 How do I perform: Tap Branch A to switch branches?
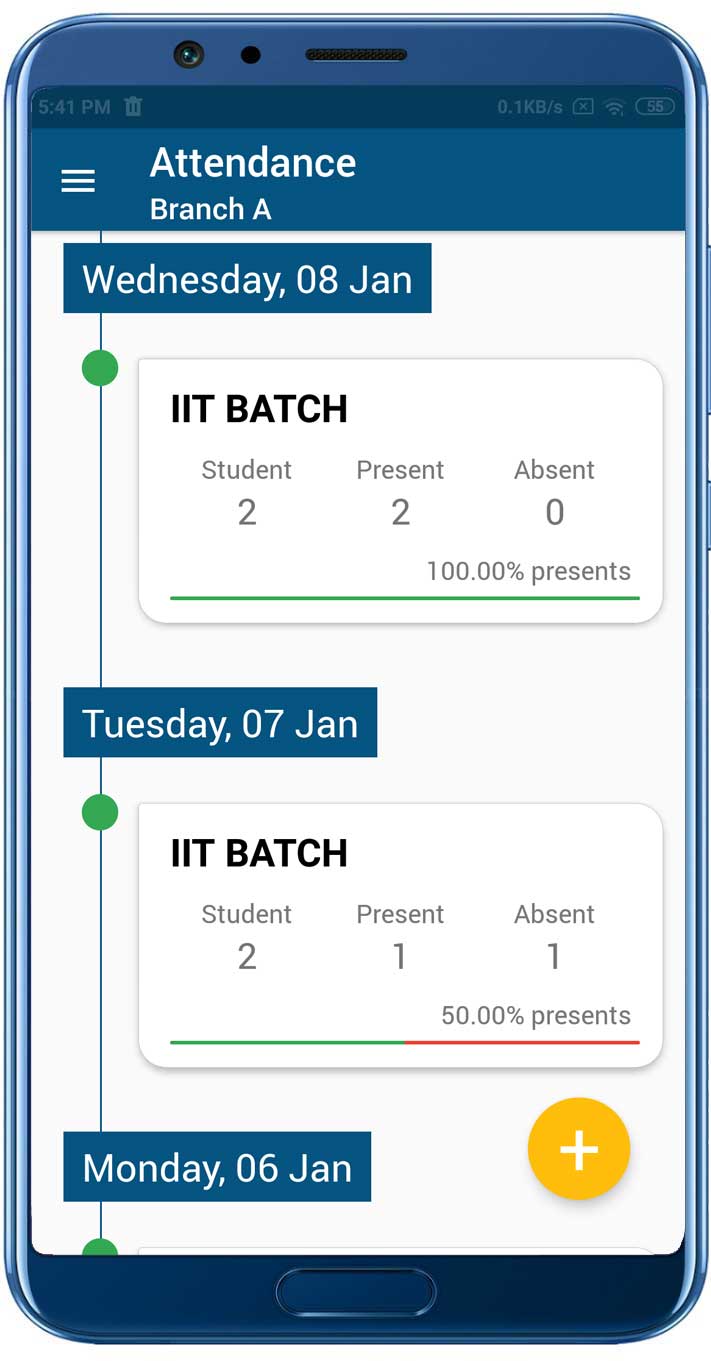point(212,210)
